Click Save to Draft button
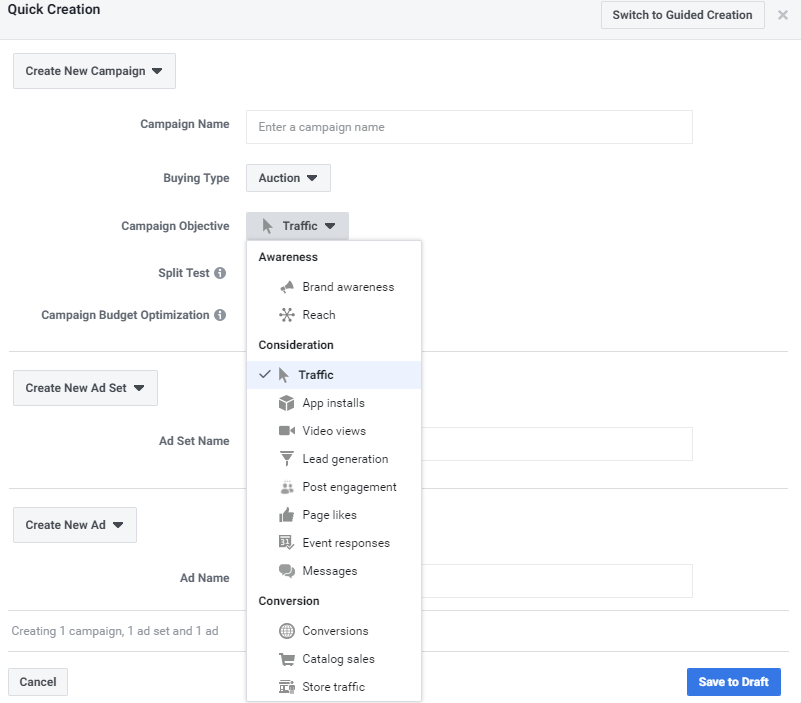This screenshot has height=703, width=801. [x=734, y=682]
